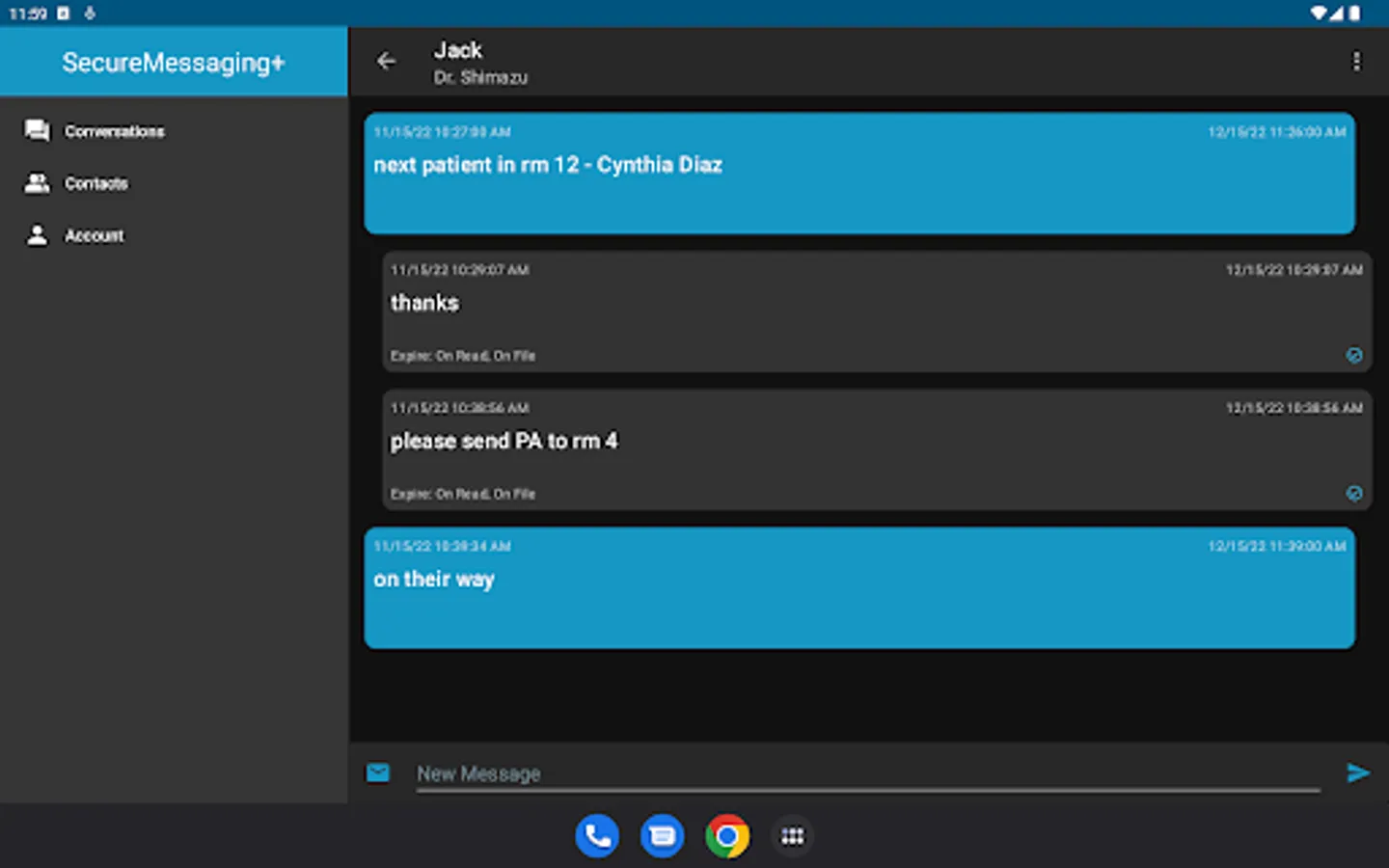Image resolution: width=1389 pixels, height=868 pixels.
Task: Send the message with the arrow icon
Action: (x=1358, y=773)
